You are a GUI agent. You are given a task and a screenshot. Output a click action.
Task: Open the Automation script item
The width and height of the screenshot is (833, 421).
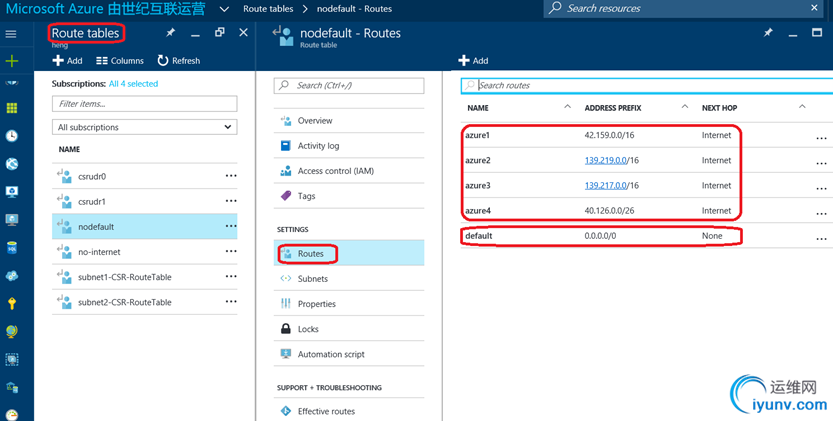coord(349,354)
